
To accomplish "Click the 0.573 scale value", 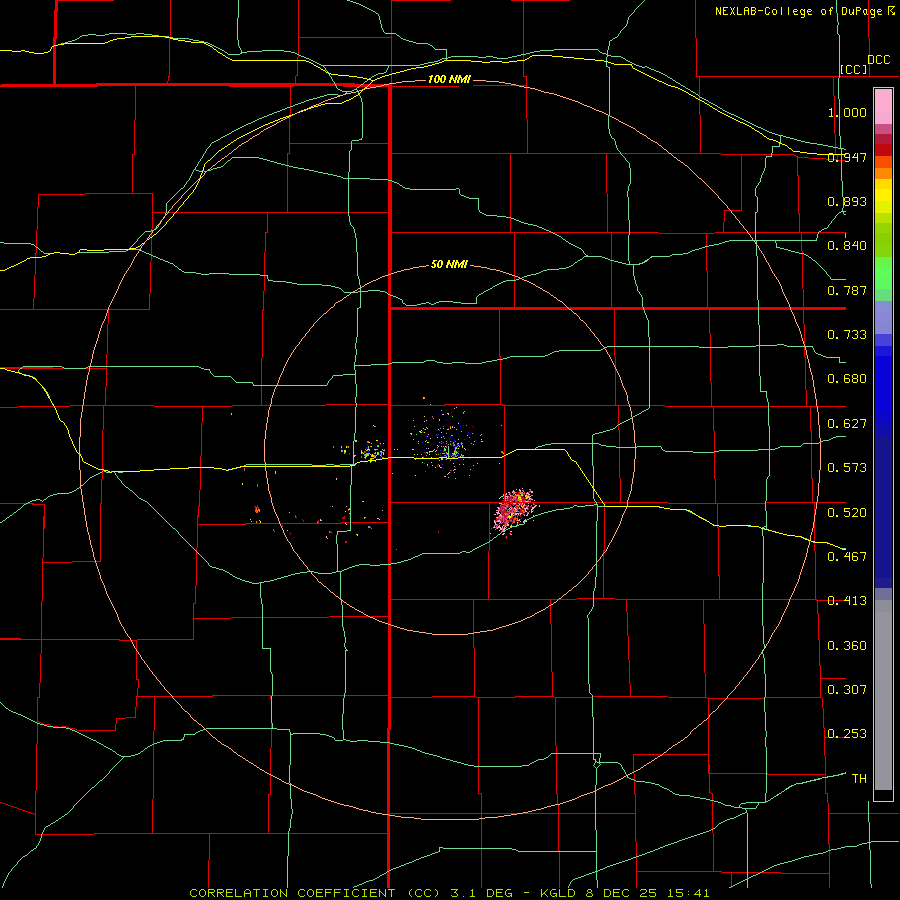I will pos(847,468).
